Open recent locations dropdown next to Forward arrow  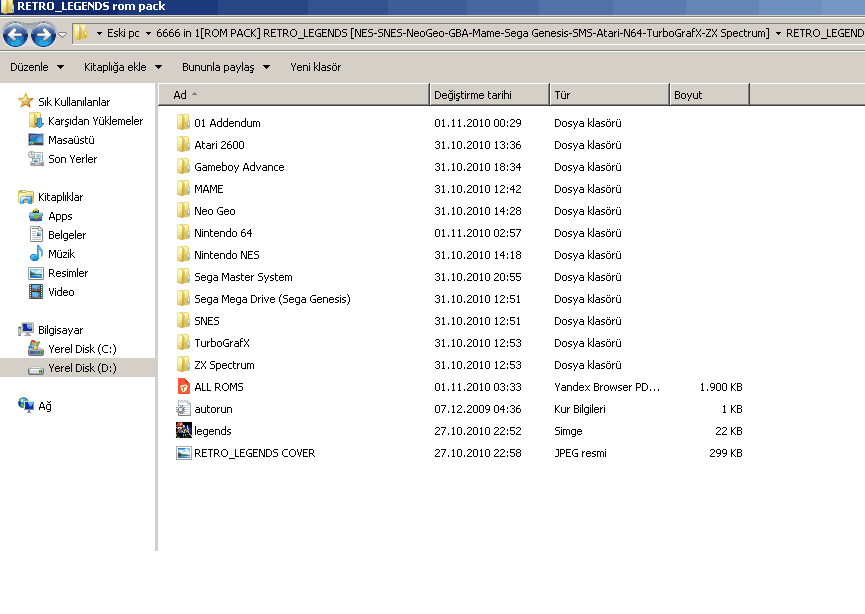[63, 34]
